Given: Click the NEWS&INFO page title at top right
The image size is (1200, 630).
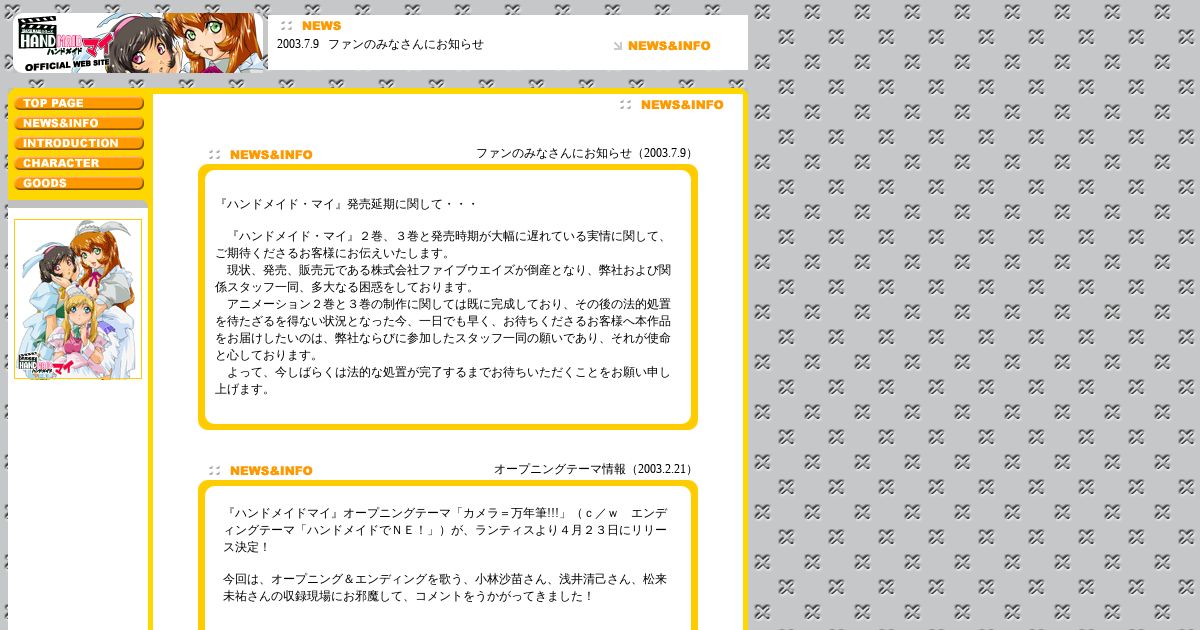Looking at the screenshot, I should tap(682, 105).
